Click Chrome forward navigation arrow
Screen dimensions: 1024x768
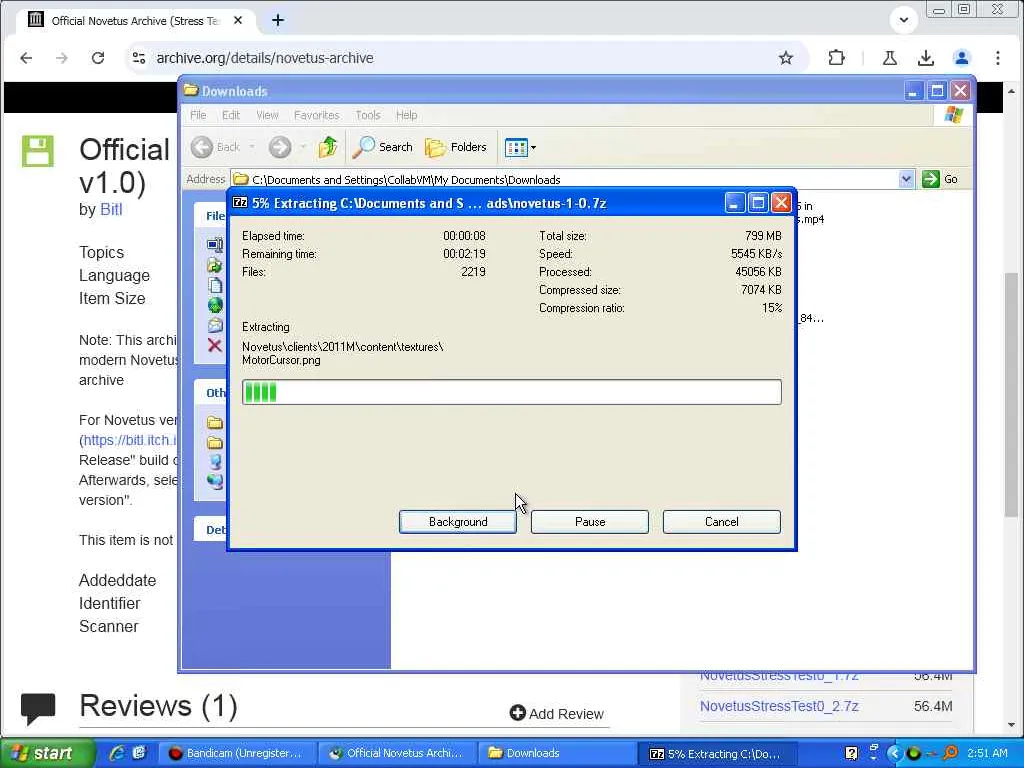[x=62, y=58]
